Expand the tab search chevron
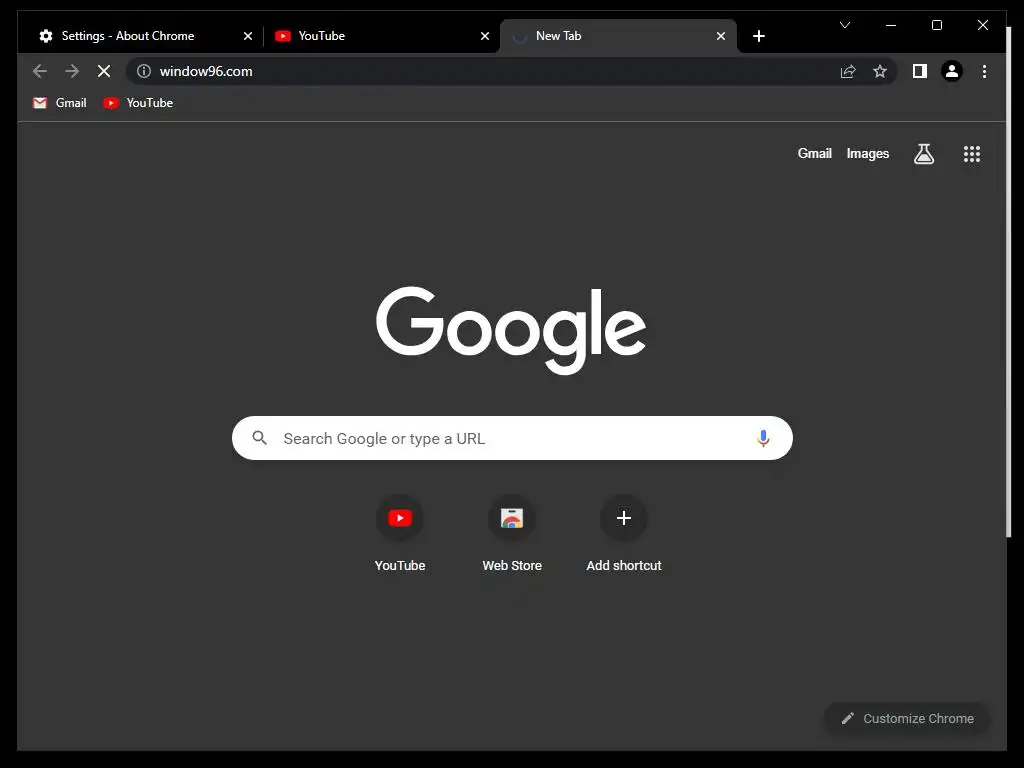Viewport: 1024px width, 768px height. pyautogui.click(x=844, y=25)
